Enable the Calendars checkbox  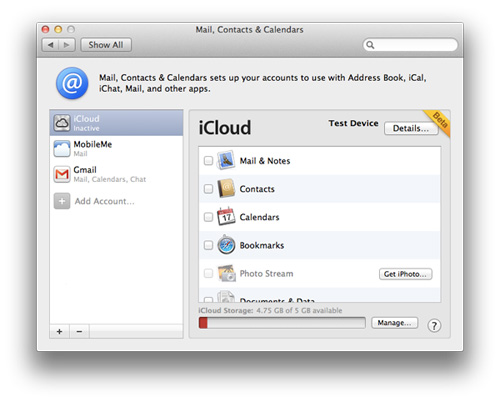208,217
